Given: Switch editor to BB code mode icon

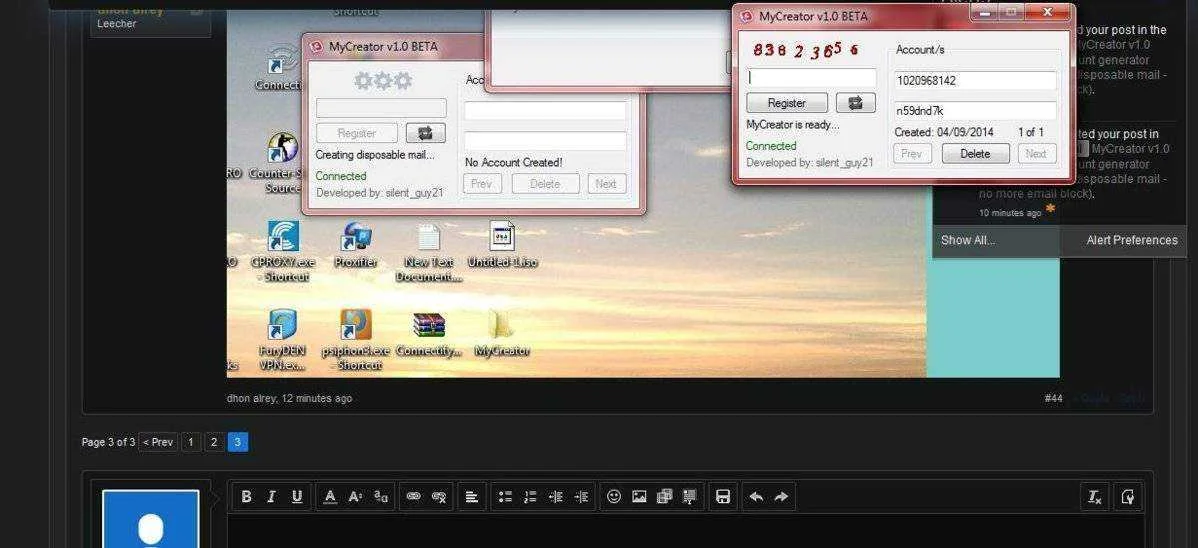Looking at the screenshot, I should 1128,497.
